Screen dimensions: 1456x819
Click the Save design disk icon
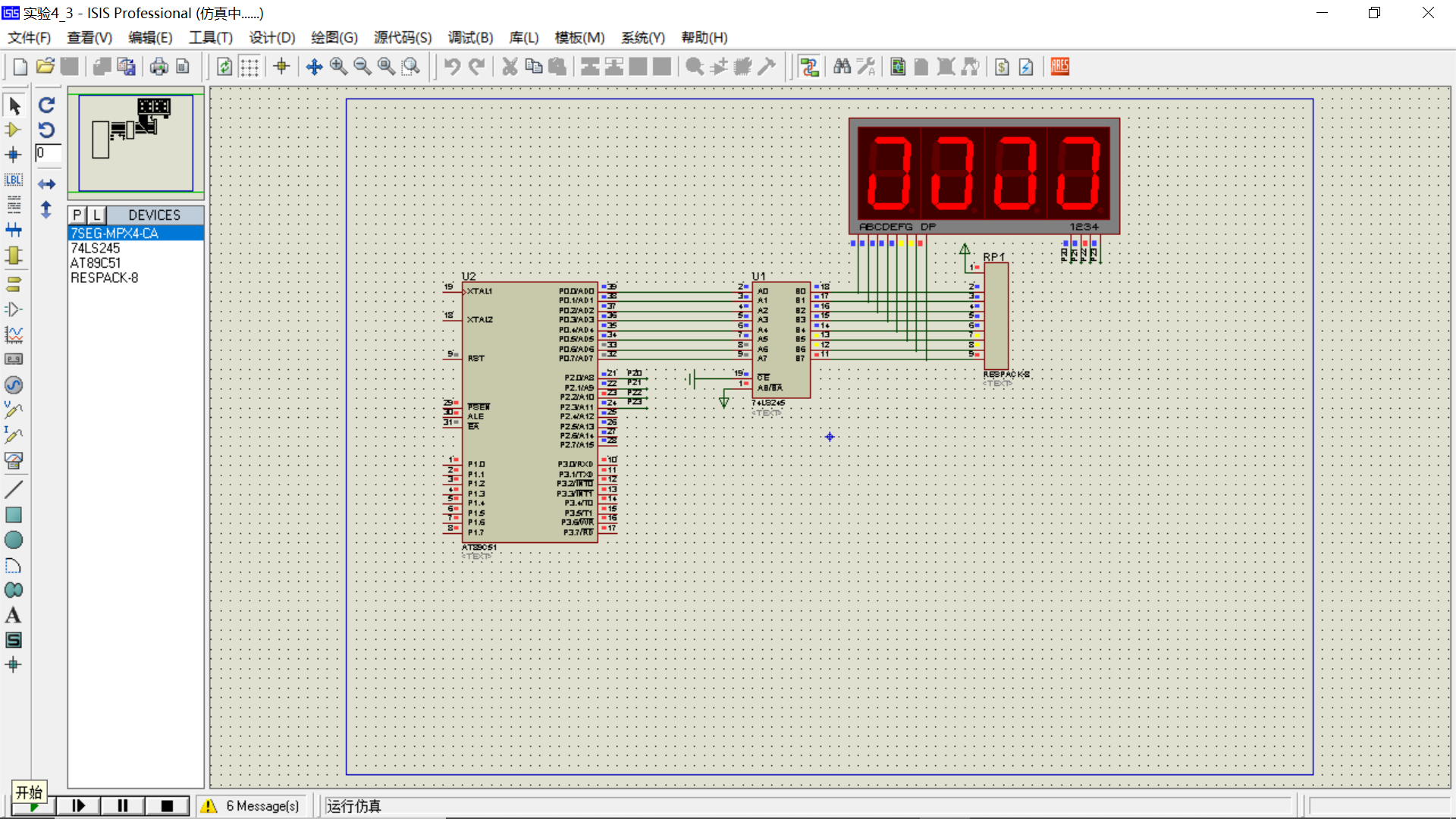coord(70,67)
